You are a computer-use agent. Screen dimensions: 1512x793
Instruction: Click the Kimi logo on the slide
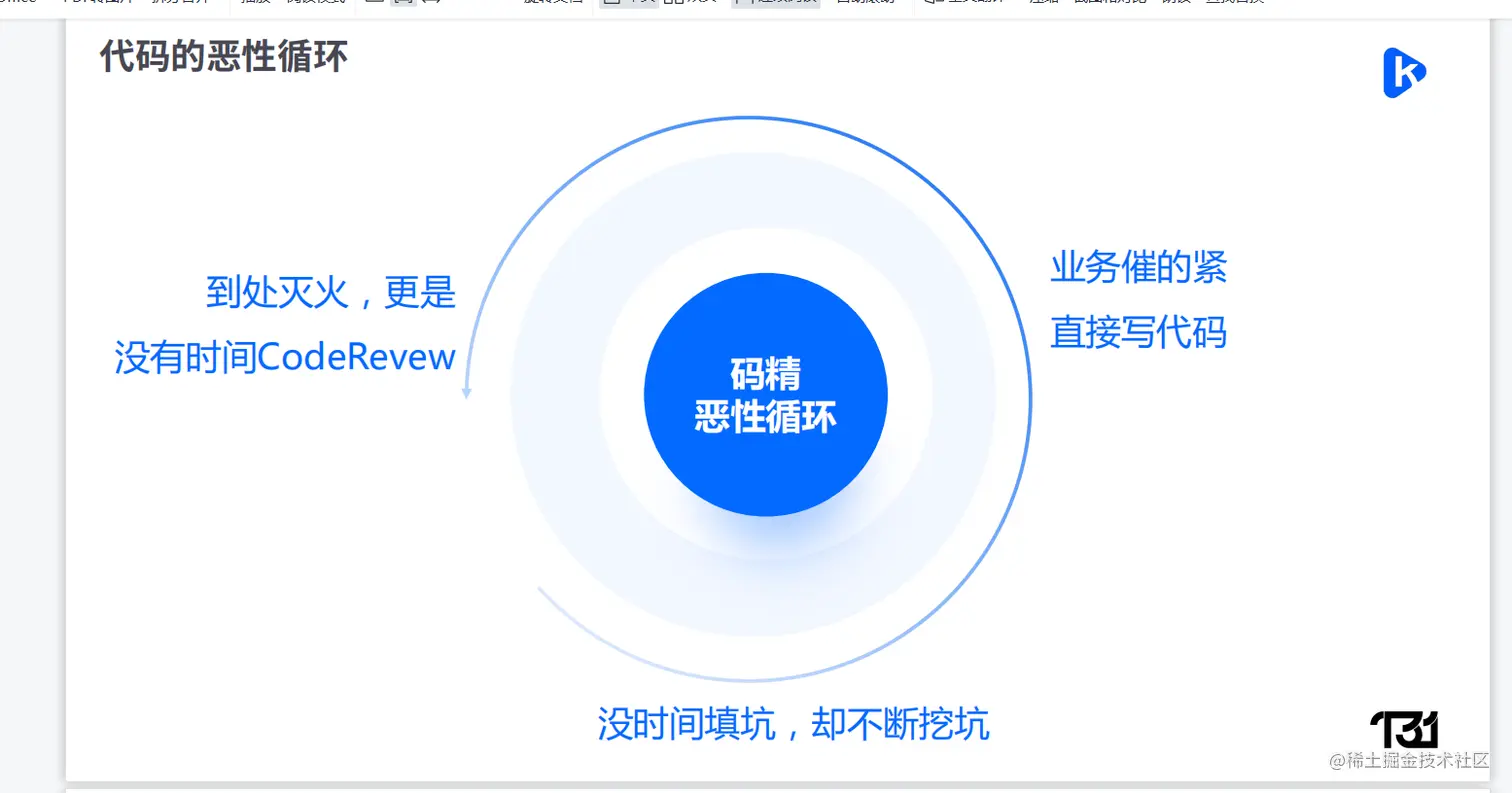pyautogui.click(x=1404, y=70)
